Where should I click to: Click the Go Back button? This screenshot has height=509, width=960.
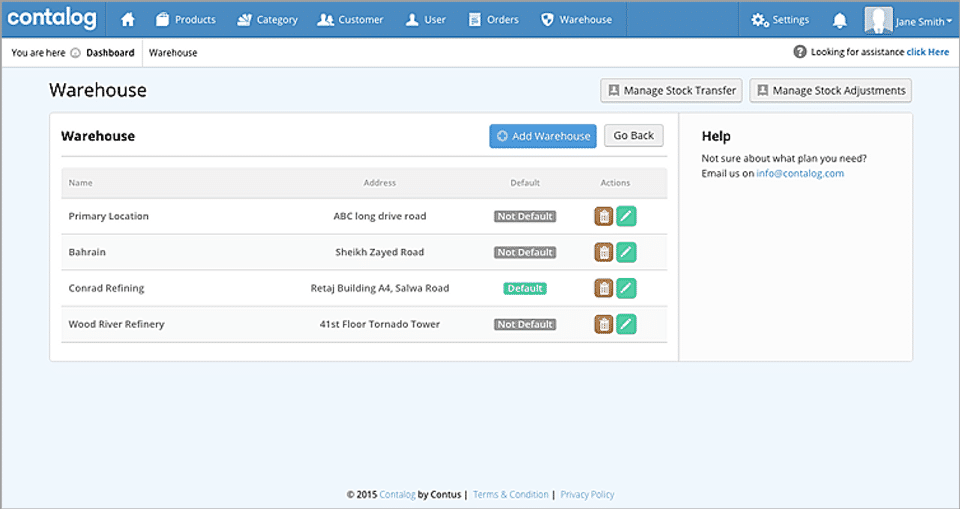click(634, 135)
